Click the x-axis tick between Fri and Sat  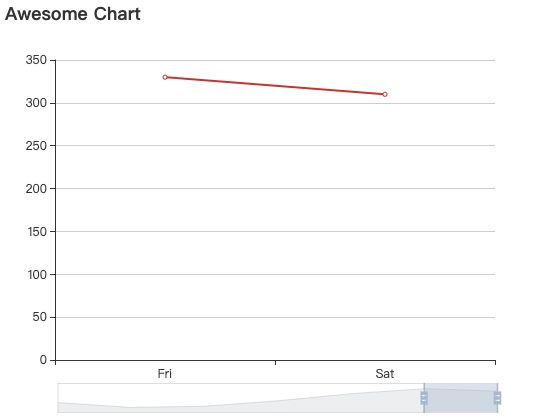[275, 362]
